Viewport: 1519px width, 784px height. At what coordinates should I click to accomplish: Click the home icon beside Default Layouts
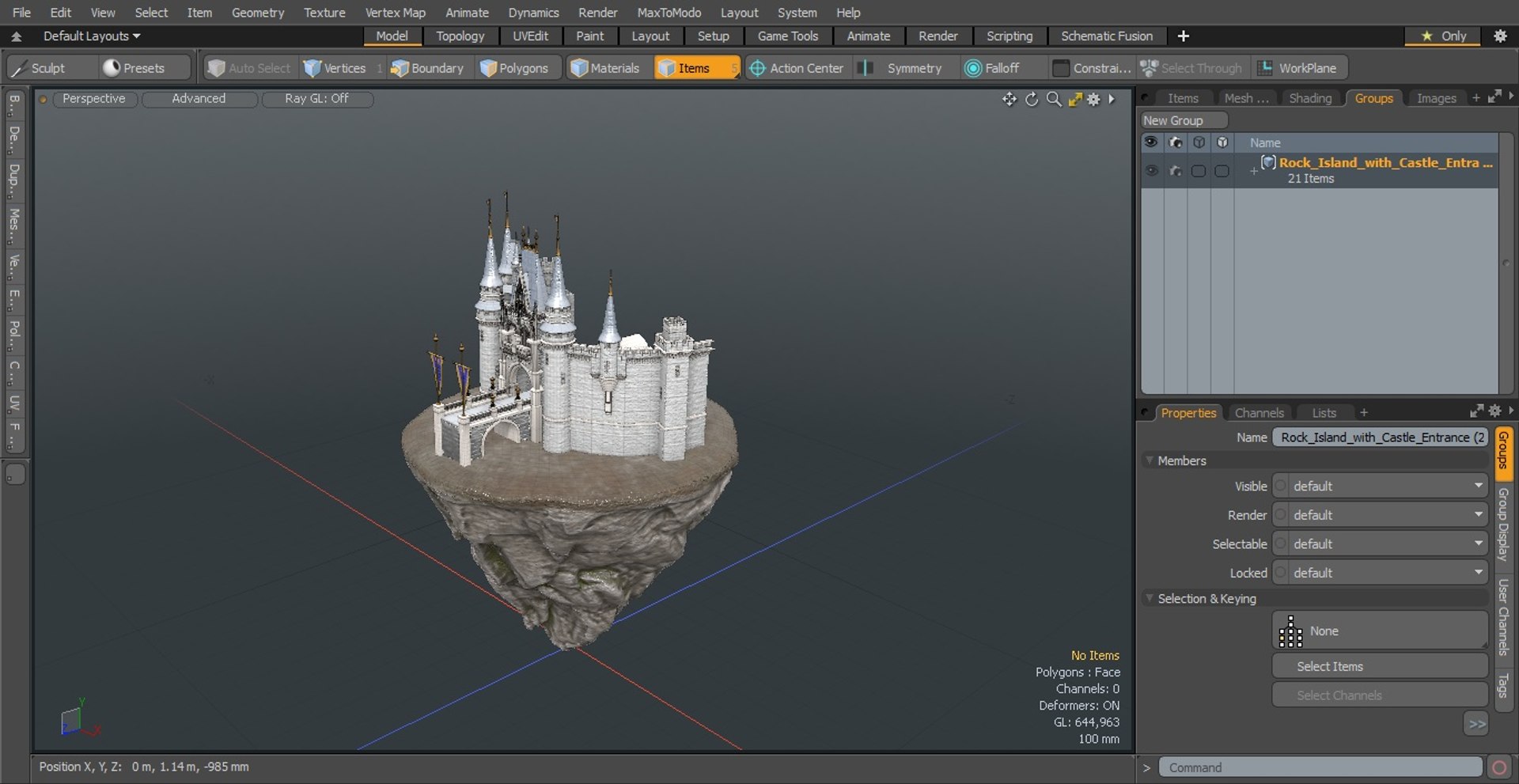(x=17, y=36)
